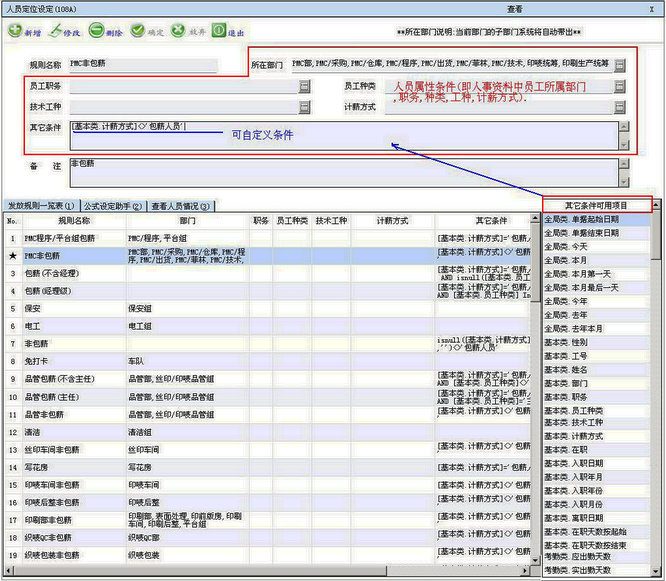Select row 包薪(经理级)
This screenshot has width=666, height=581.
pos(268,291)
